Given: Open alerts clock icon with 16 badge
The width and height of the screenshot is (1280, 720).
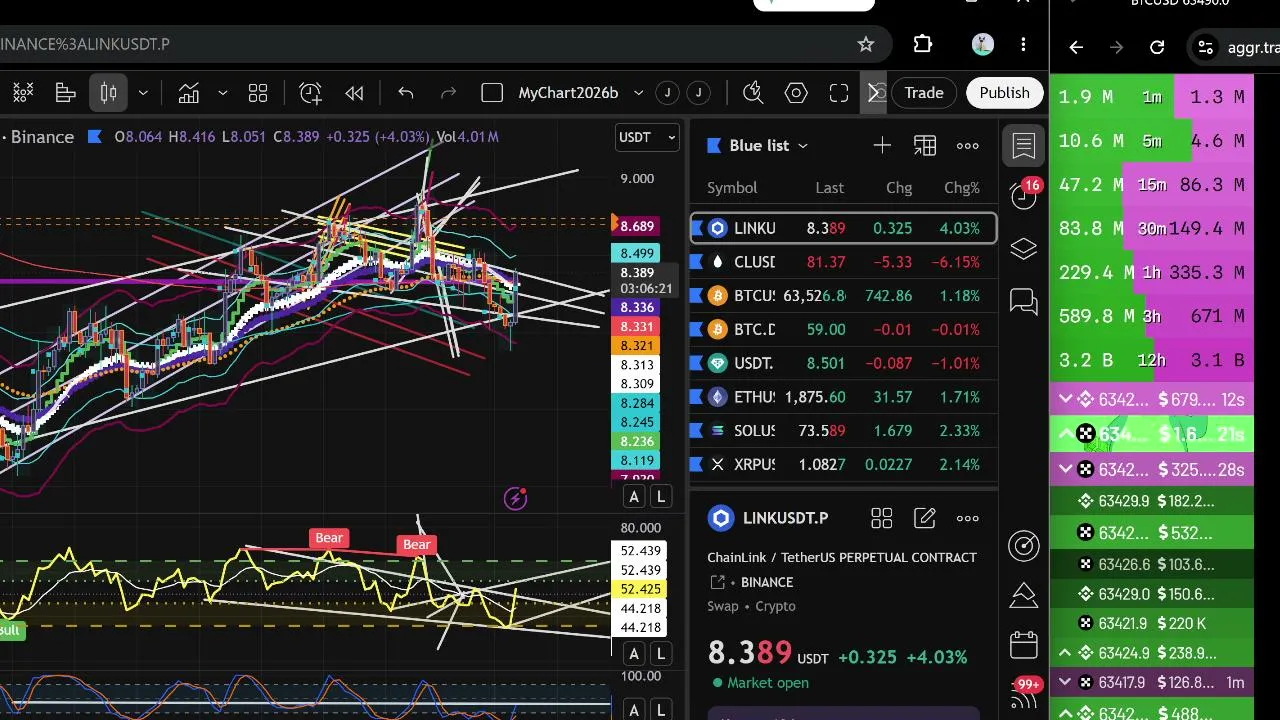Looking at the screenshot, I should click(1024, 194).
